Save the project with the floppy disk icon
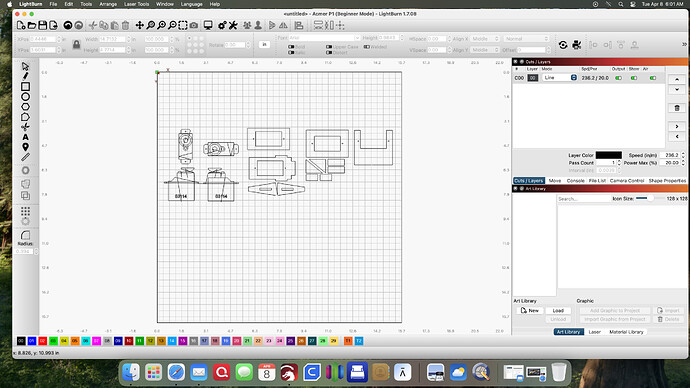690x388 pixels. 43,26
